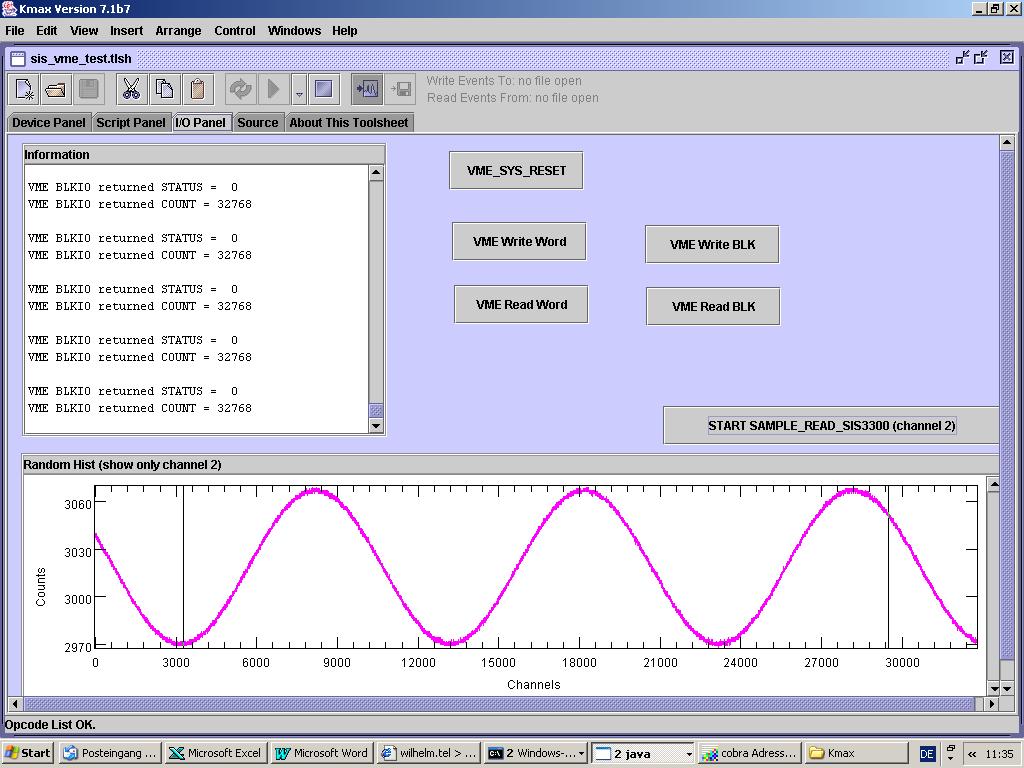This screenshot has height=768, width=1024.
Task: Expand the '2 java' taskbar group dropdown
Action: 688,754
